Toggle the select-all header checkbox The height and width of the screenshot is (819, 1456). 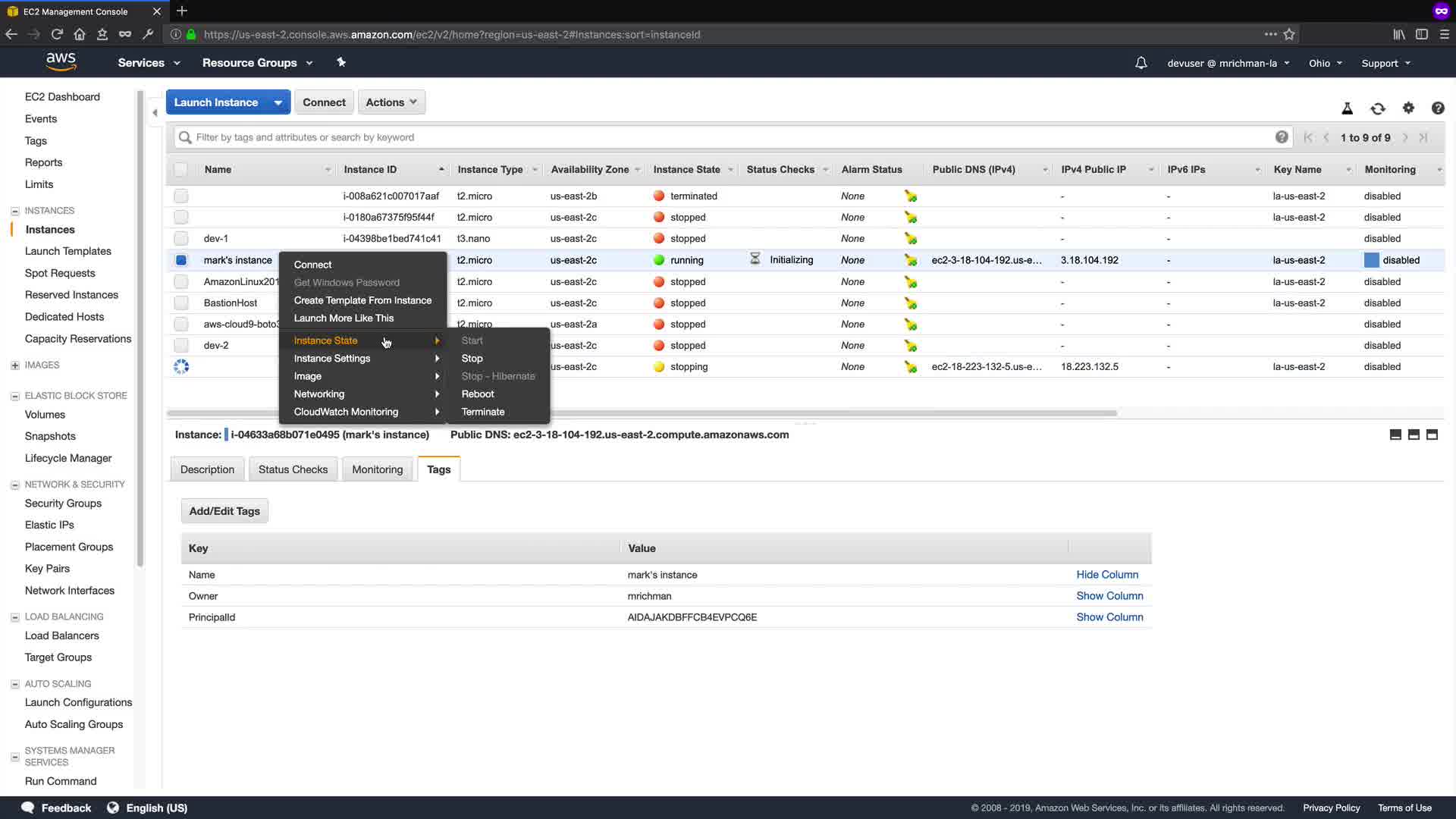[180, 170]
